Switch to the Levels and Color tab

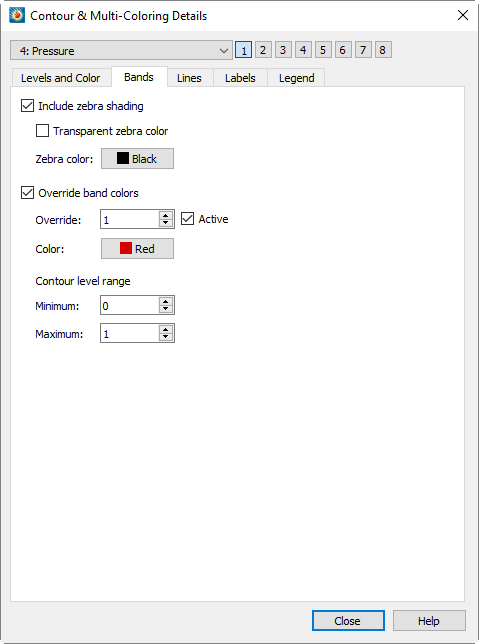[x=60, y=78]
